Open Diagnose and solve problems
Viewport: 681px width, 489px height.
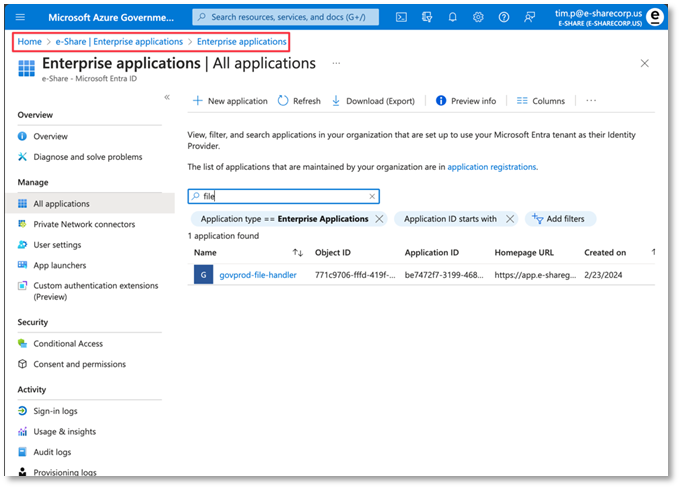[80, 157]
